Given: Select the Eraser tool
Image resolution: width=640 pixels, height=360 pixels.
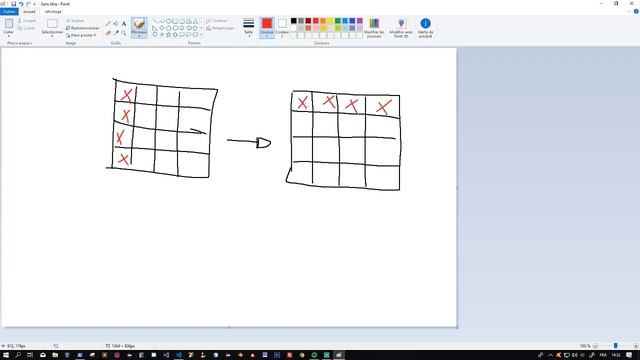Looking at the screenshot, I should (108, 33).
